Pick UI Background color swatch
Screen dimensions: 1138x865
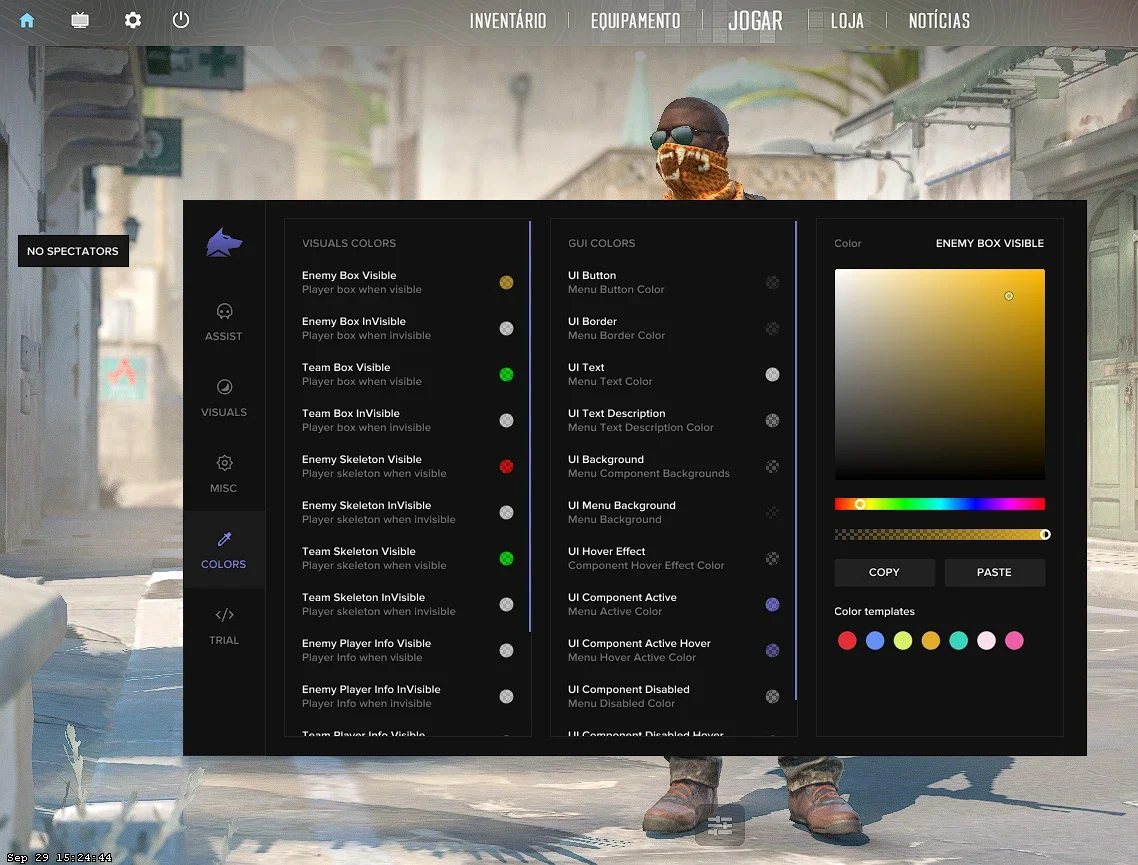772,467
